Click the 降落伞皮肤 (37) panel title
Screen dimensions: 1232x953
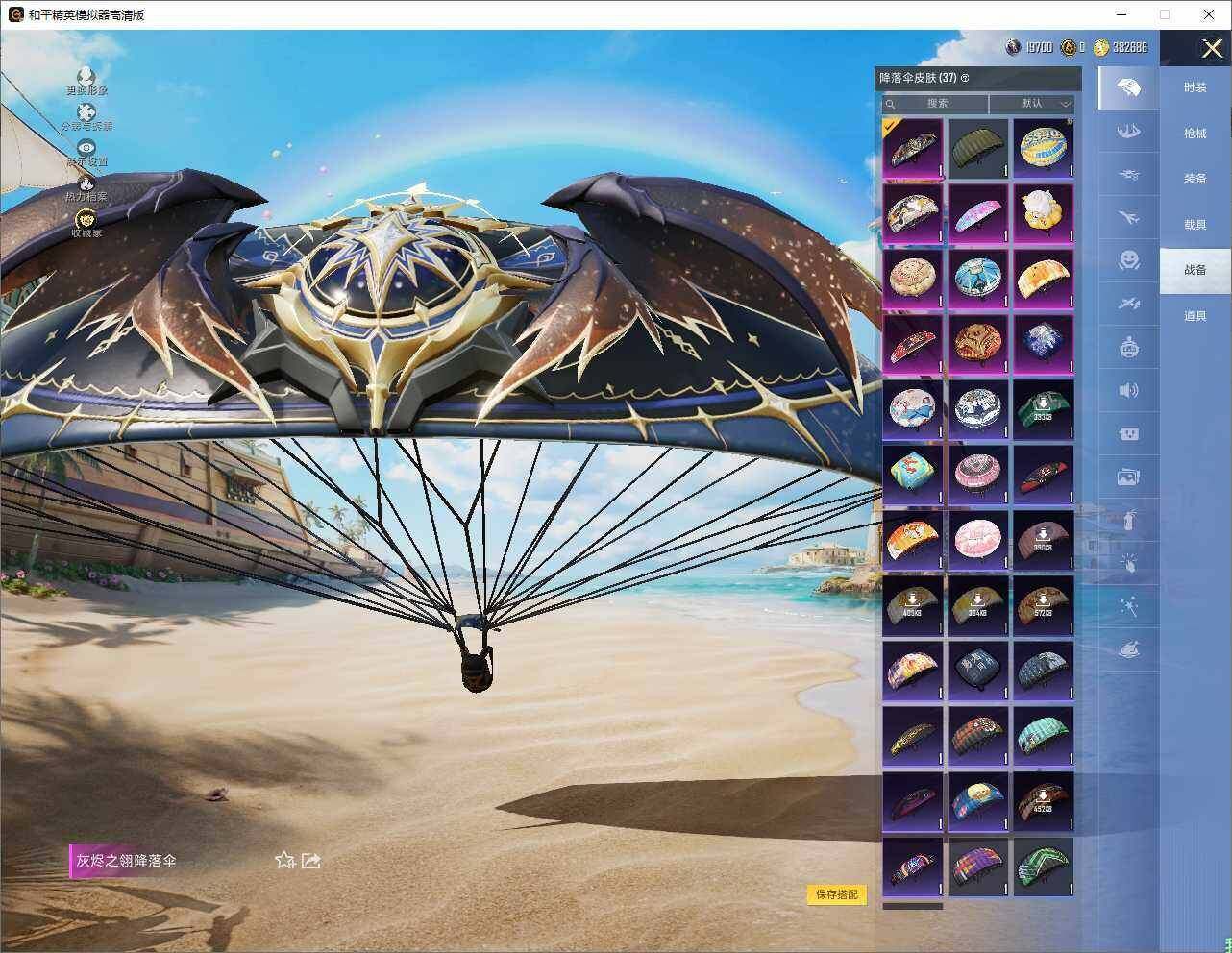(x=918, y=78)
